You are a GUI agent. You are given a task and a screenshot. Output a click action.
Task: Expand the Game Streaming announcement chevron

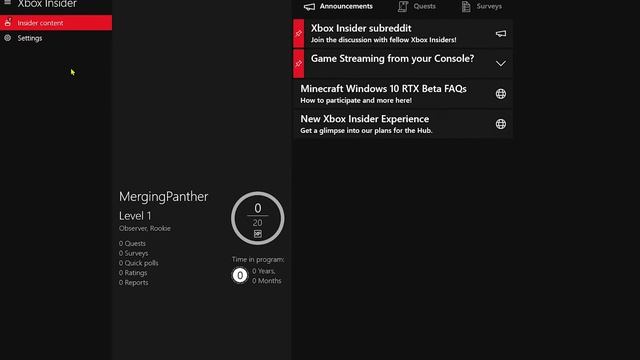point(501,64)
